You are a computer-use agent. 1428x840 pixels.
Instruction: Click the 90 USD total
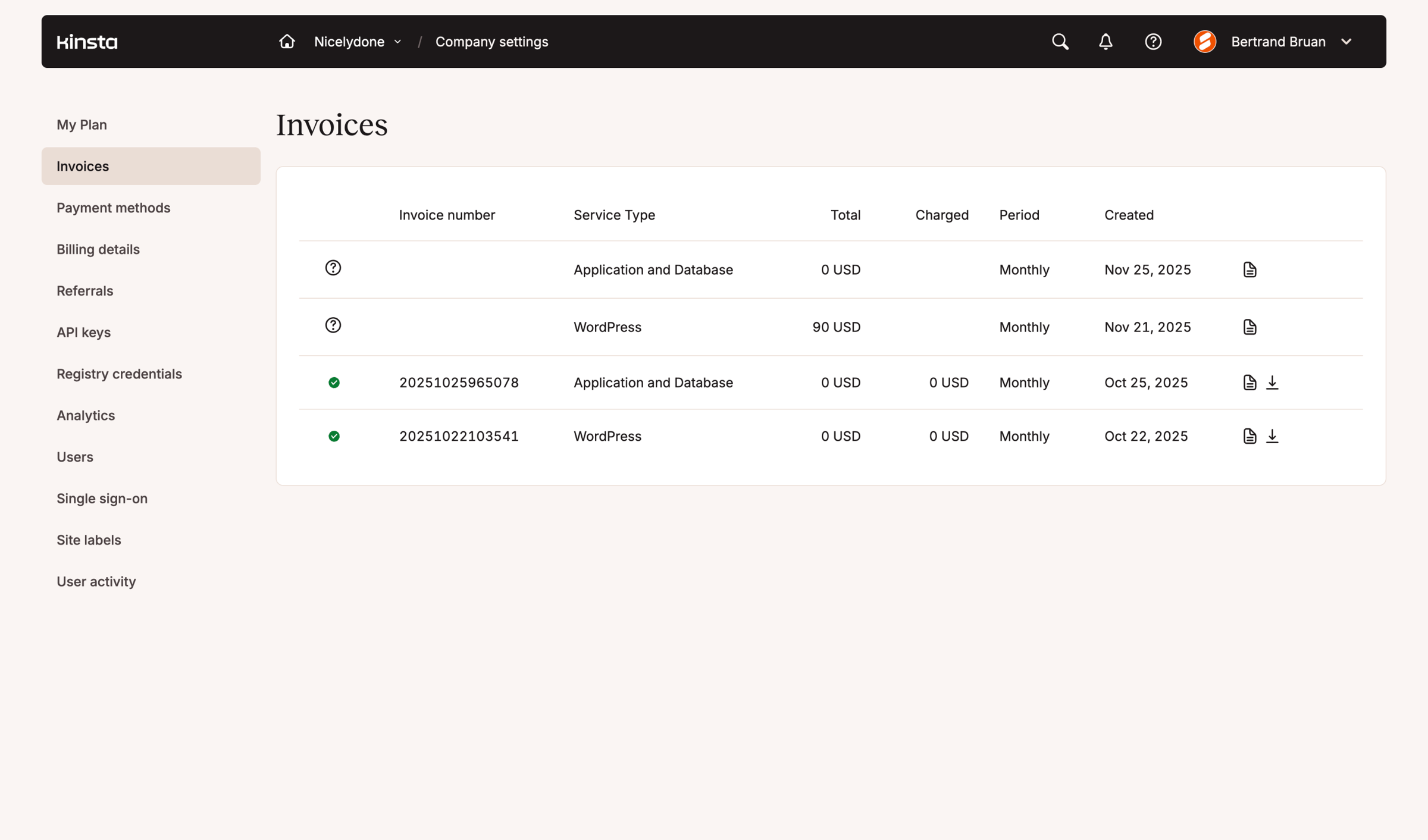[x=836, y=327]
